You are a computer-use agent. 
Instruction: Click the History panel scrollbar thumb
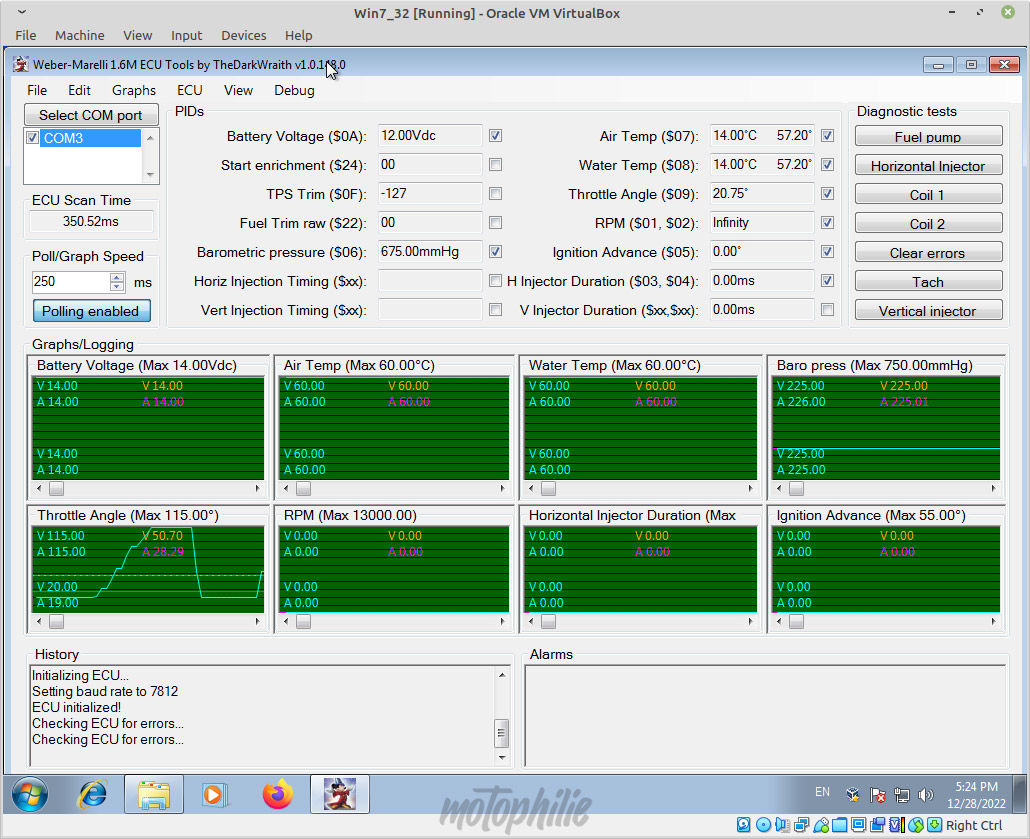501,733
